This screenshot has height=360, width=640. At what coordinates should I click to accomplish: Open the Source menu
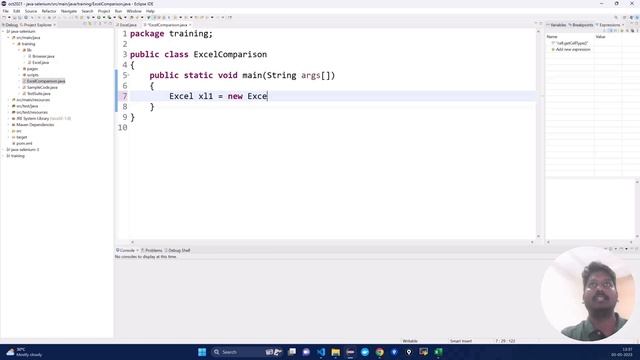pos(31,11)
